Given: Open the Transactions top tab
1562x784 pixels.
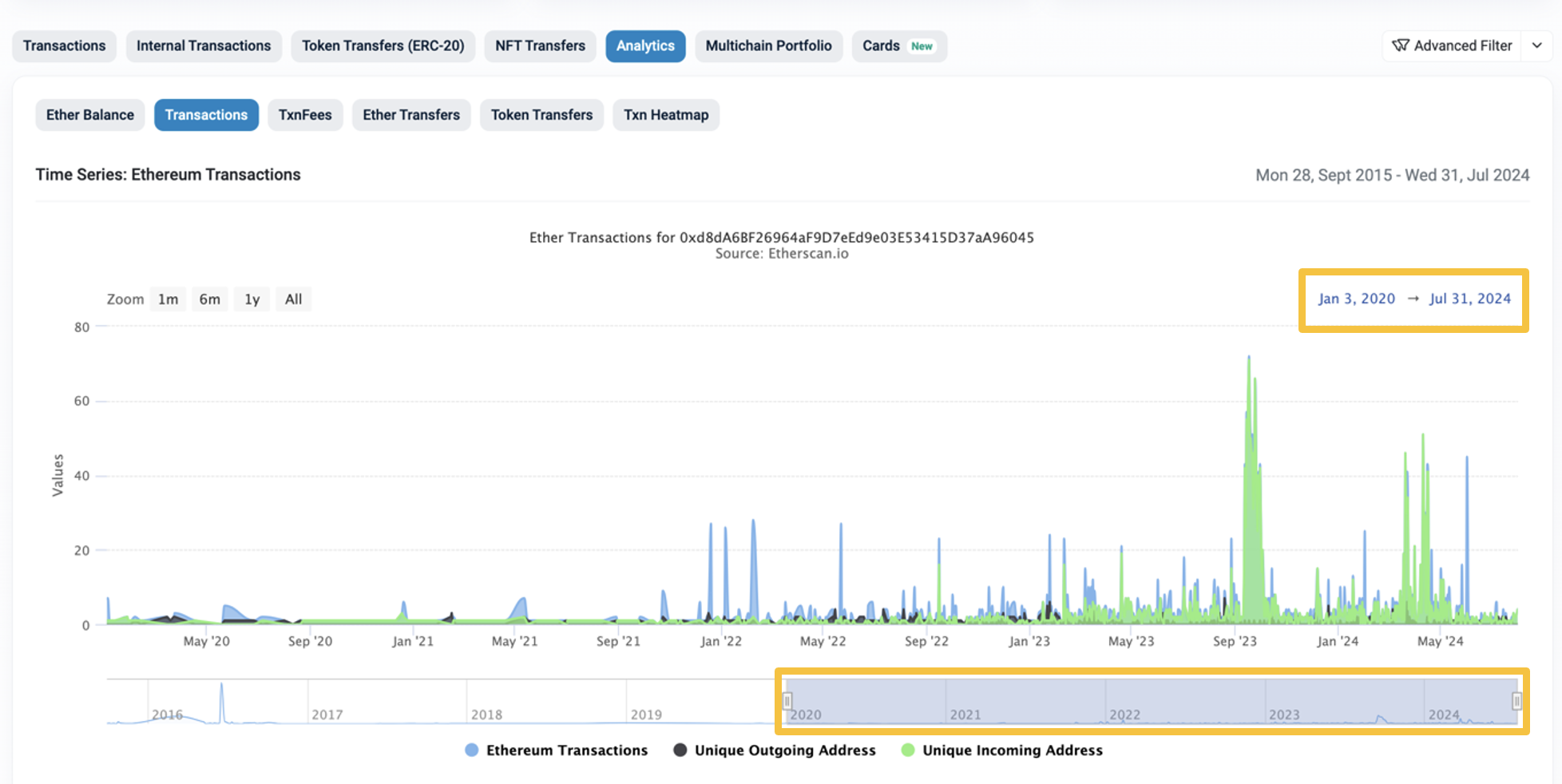Looking at the screenshot, I should (64, 46).
